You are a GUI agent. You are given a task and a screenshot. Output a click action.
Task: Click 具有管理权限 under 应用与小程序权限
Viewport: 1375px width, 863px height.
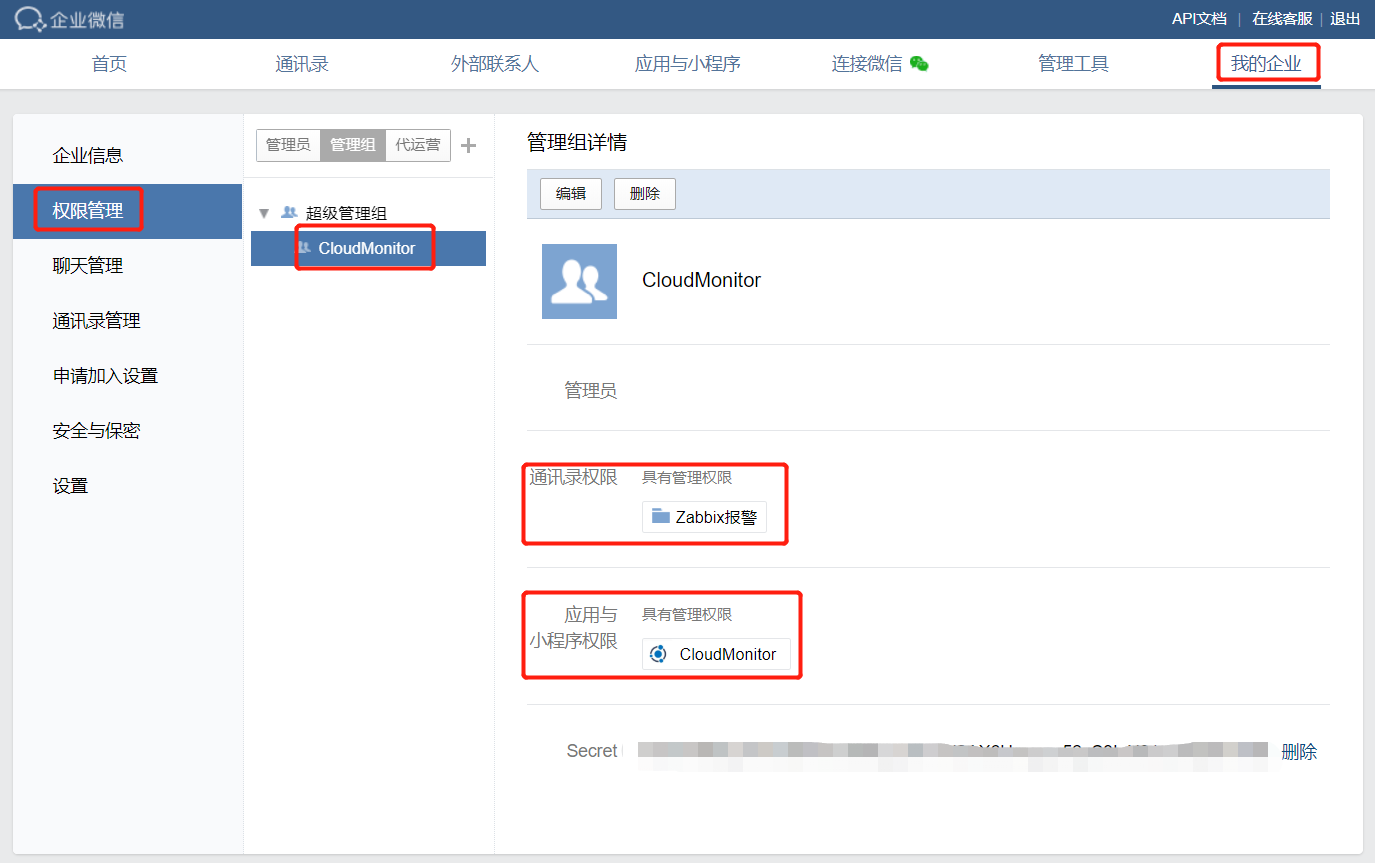pyautogui.click(x=687, y=615)
